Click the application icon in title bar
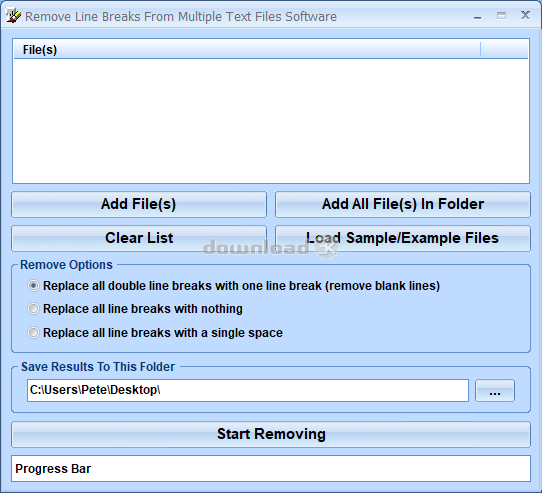The height and width of the screenshot is (493, 542). tap(13, 16)
